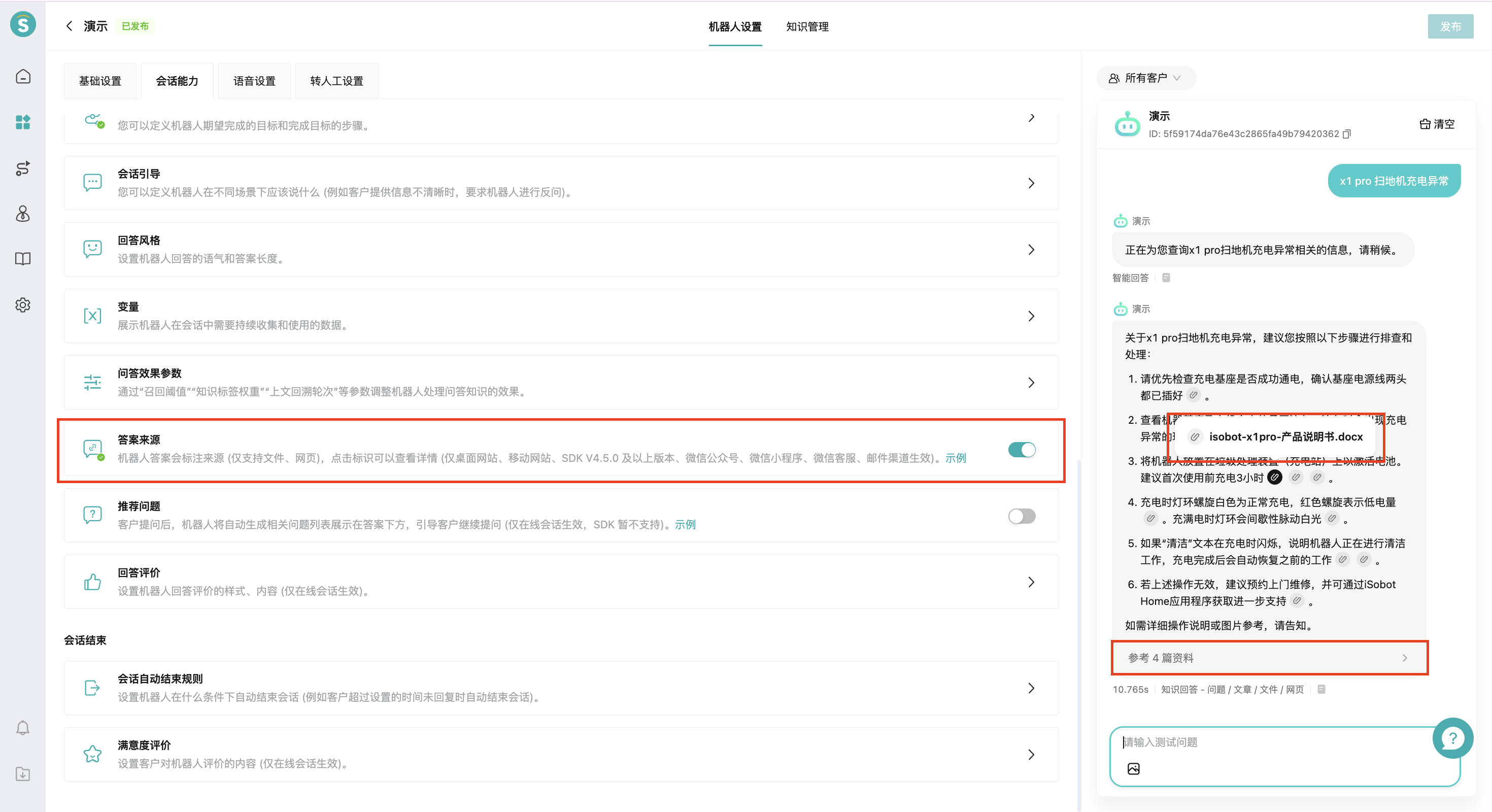This screenshot has width=1492, height=812.
Task: Click the notification bell icon
Action: click(x=23, y=728)
